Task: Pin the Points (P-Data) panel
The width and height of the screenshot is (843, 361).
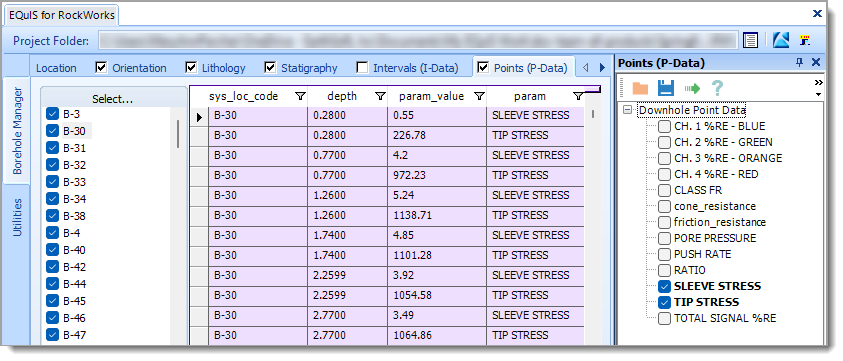Action: tap(799, 62)
